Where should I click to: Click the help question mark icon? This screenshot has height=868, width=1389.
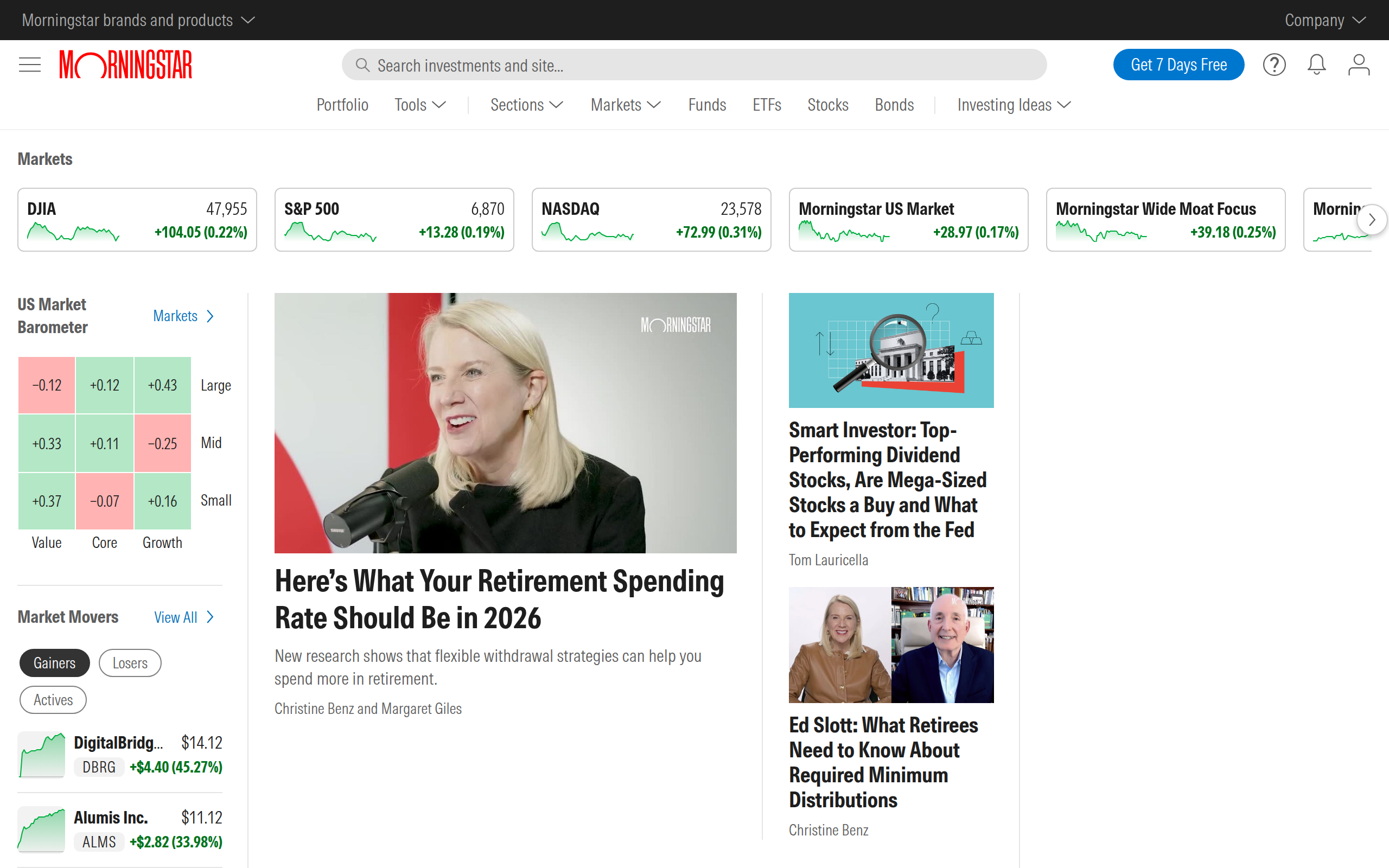point(1273,65)
